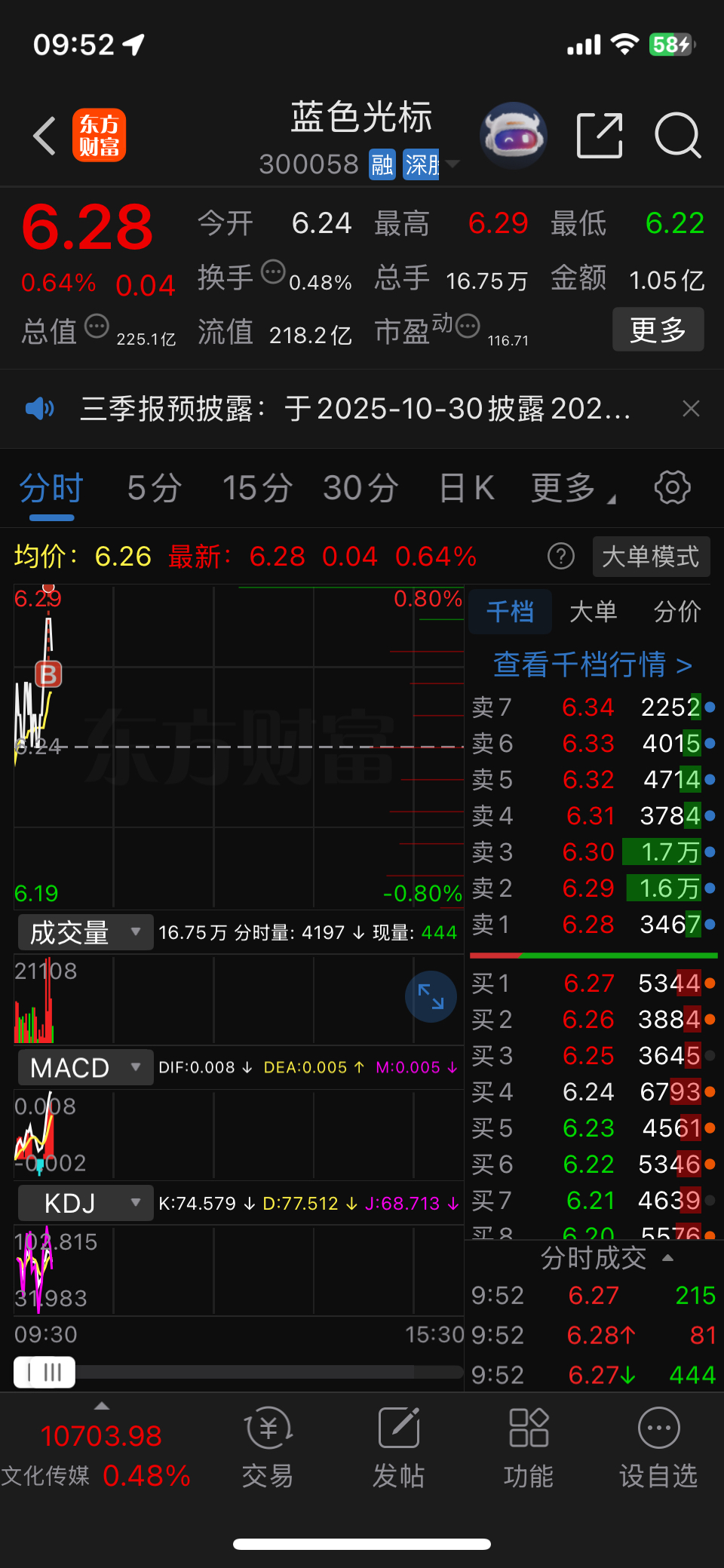Open 查看千档行情 link
The width and height of the screenshot is (724, 1568).
(x=593, y=664)
